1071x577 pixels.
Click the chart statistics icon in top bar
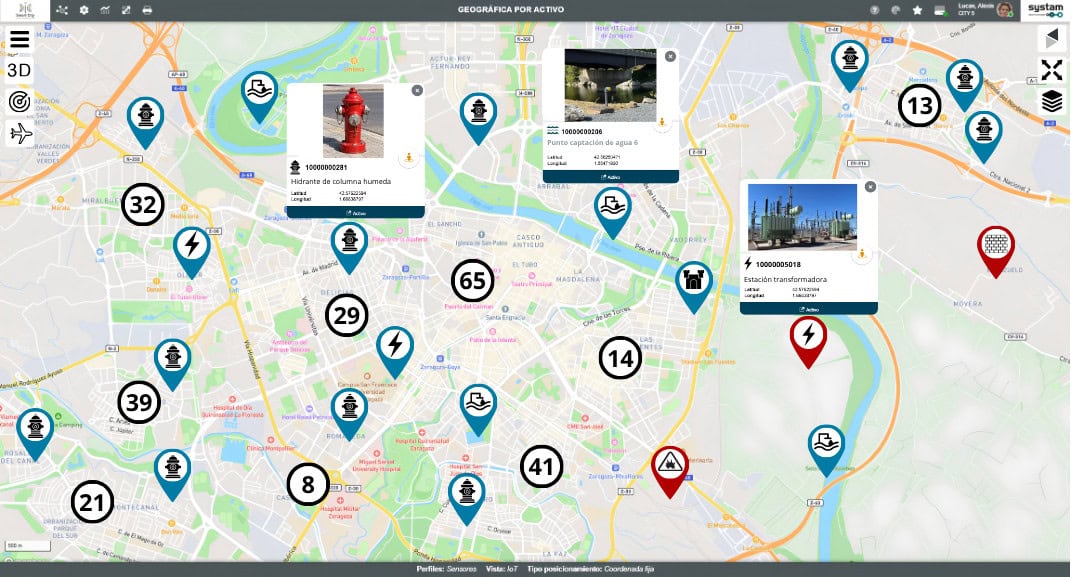pos(105,10)
